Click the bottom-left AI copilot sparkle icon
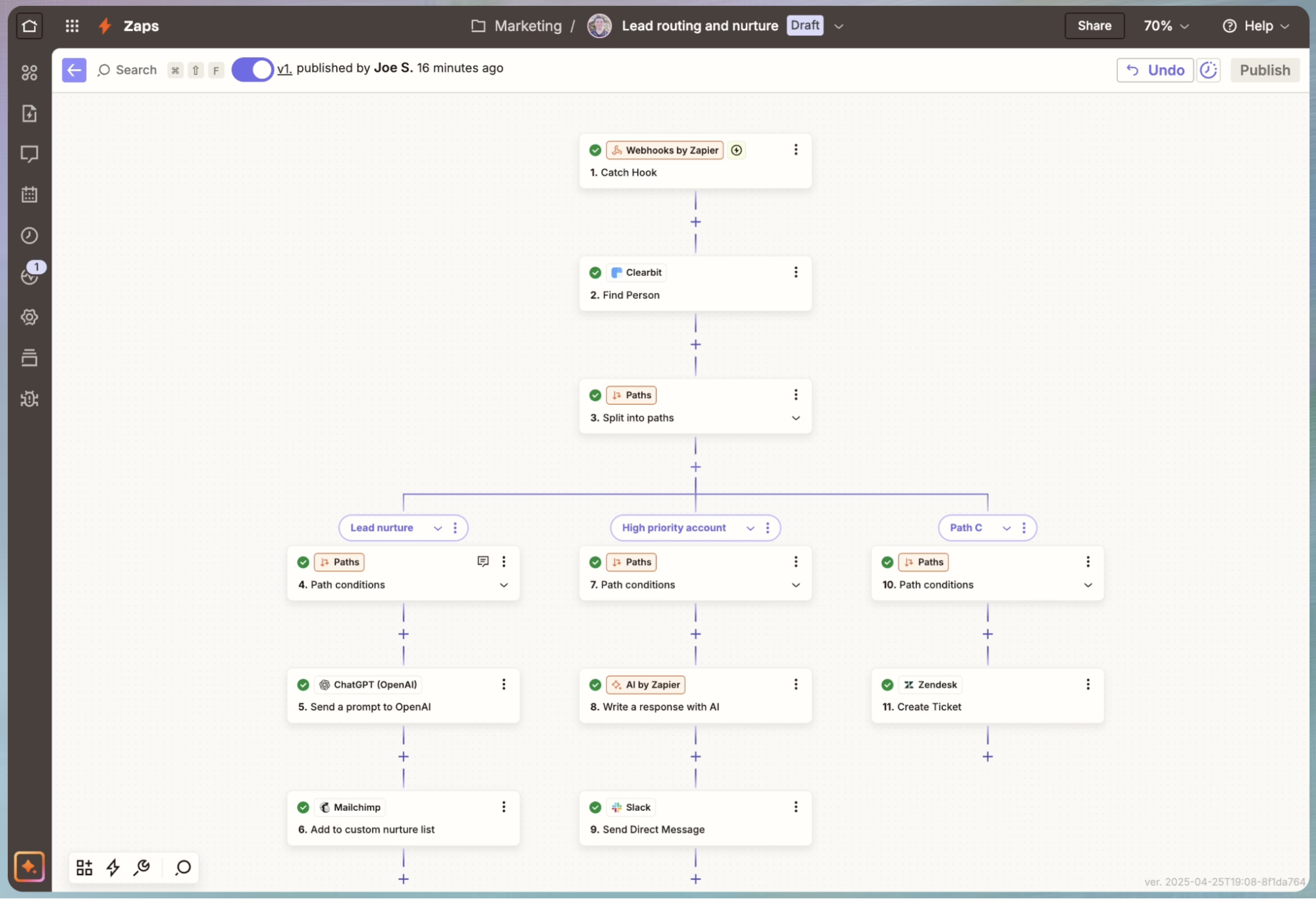 (29, 867)
